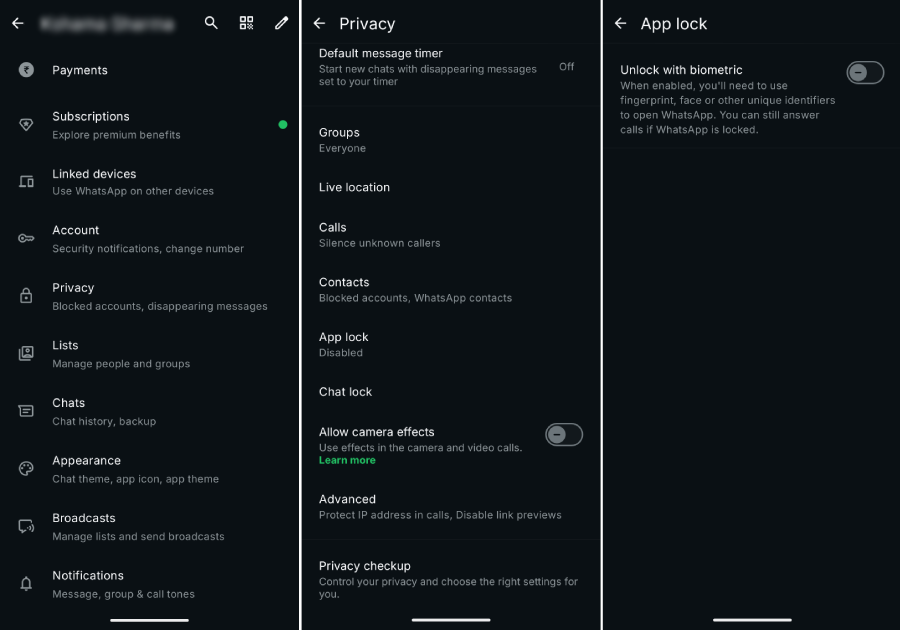The height and width of the screenshot is (630, 900).
Task: Open the QR code icon
Action: pos(246,23)
